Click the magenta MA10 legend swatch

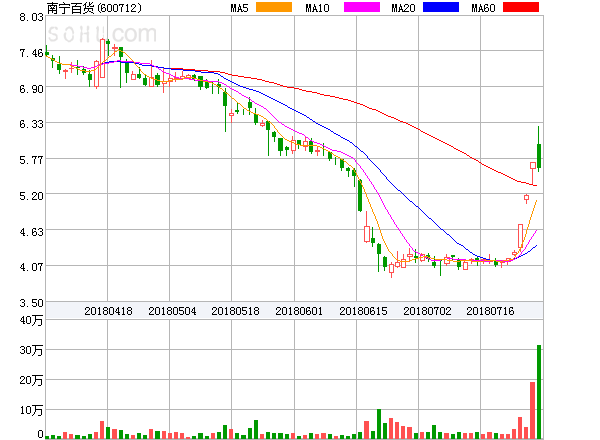(362, 7)
